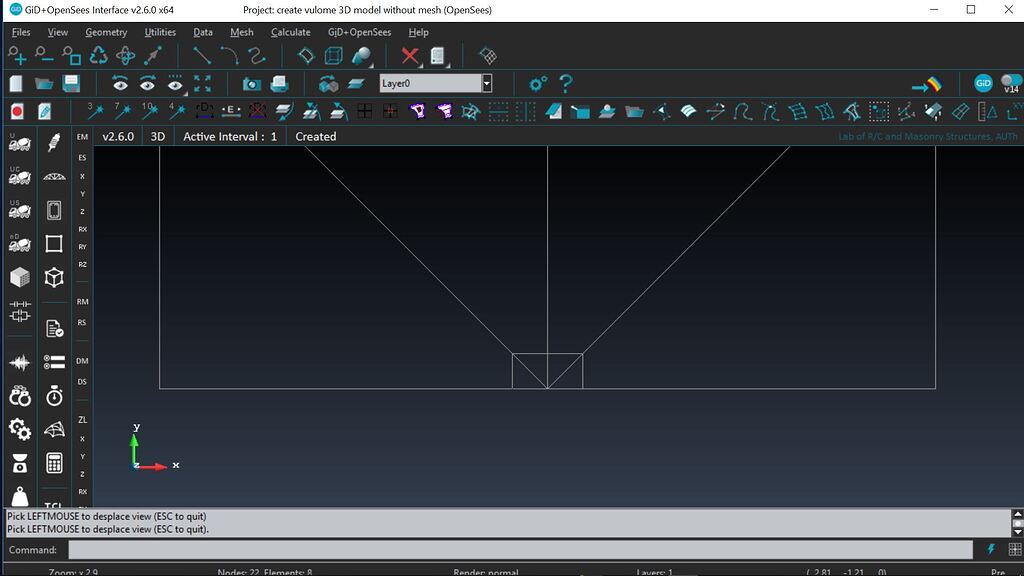Select the Create line tool
Image resolution: width=1024 pixels, height=576 pixels.
click(x=202, y=56)
